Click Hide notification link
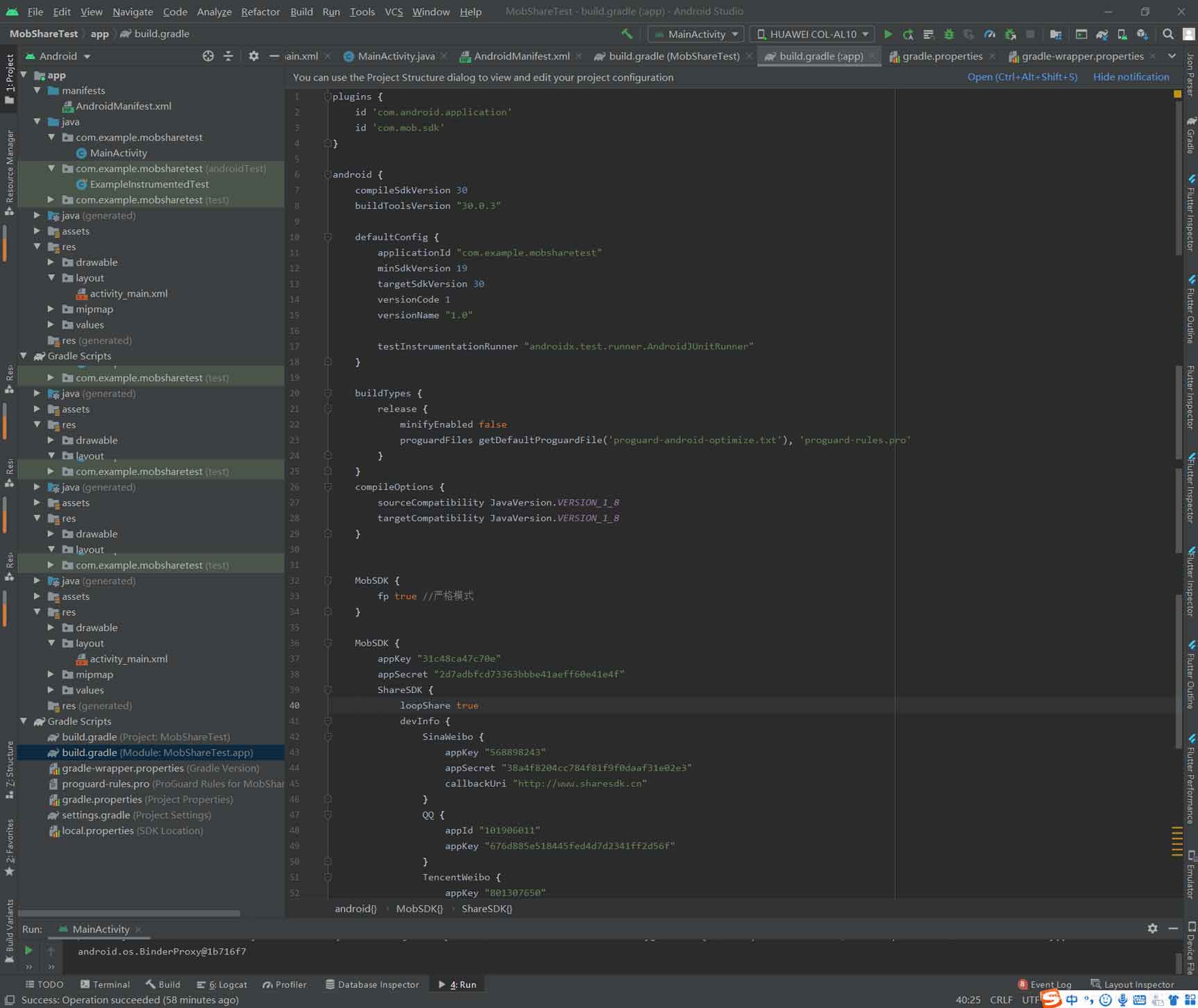Screen dimensions: 1198x1008 [1131, 77]
